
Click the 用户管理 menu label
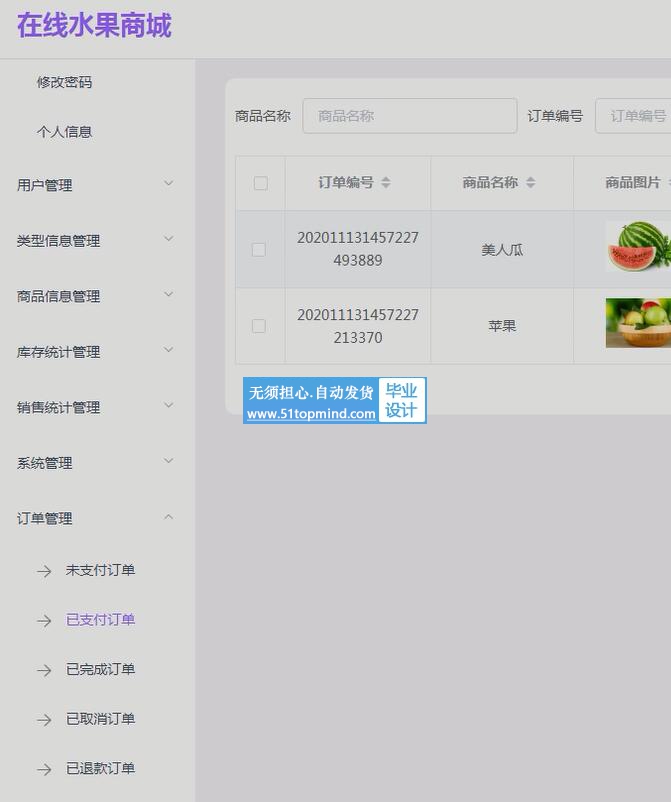pyautogui.click(x=44, y=185)
